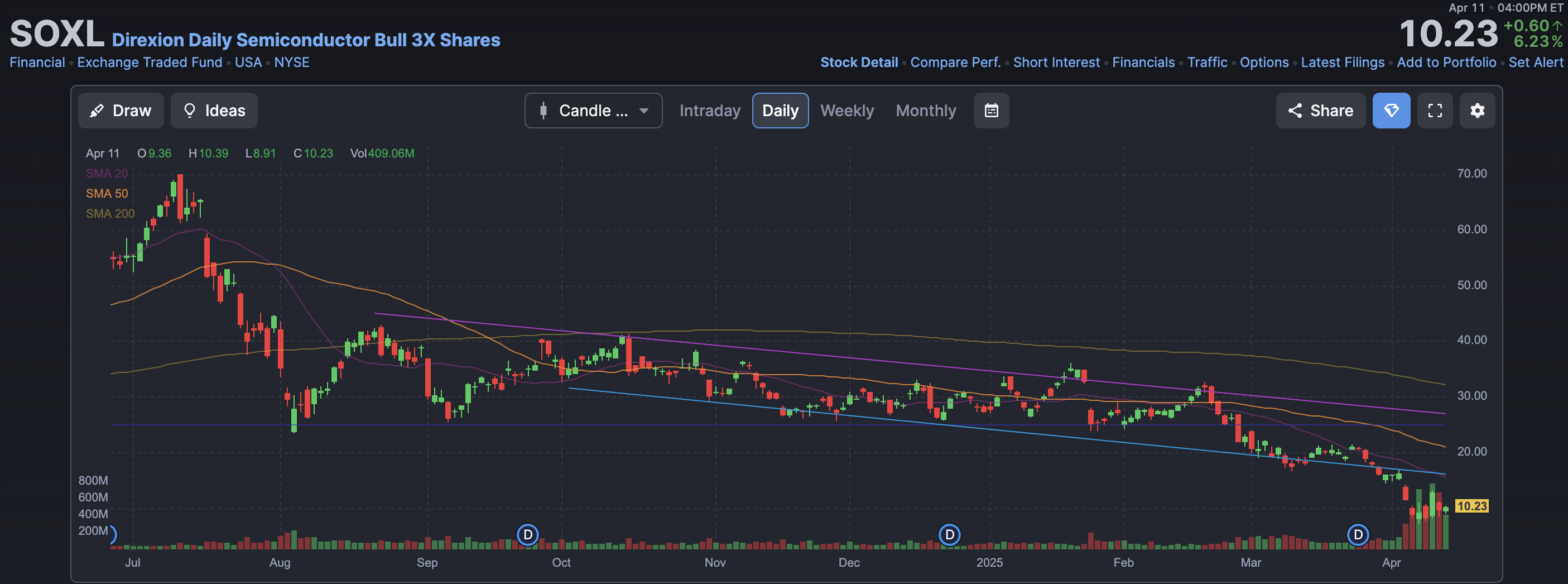Screen dimensions: 1568x584
Task: Click the lightbulb icon in the Ideas button
Action: (x=189, y=110)
